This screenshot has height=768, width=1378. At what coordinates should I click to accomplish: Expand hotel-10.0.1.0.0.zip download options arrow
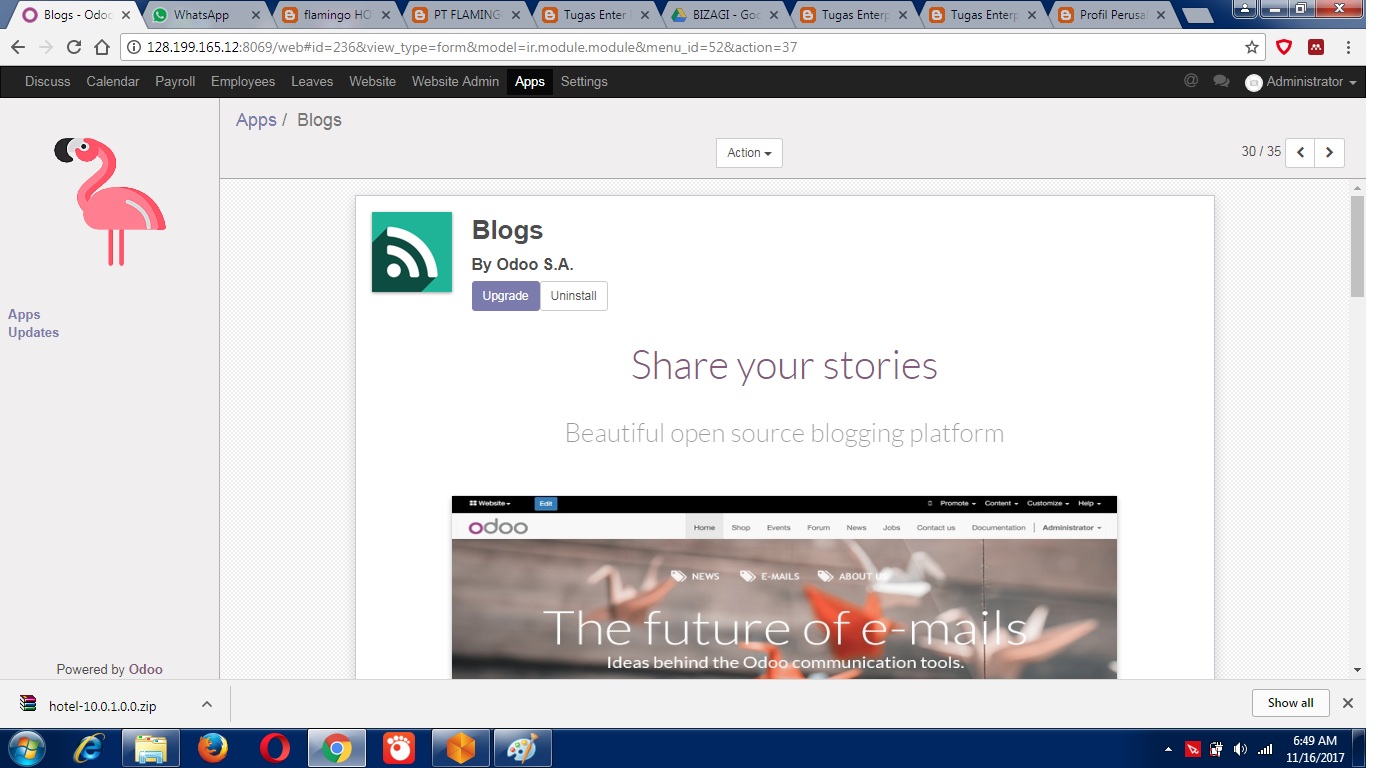207,704
